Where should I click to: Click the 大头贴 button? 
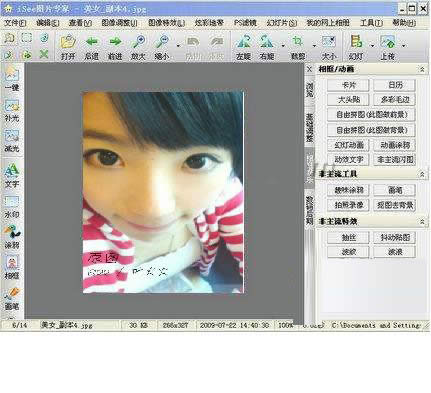[348, 99]
